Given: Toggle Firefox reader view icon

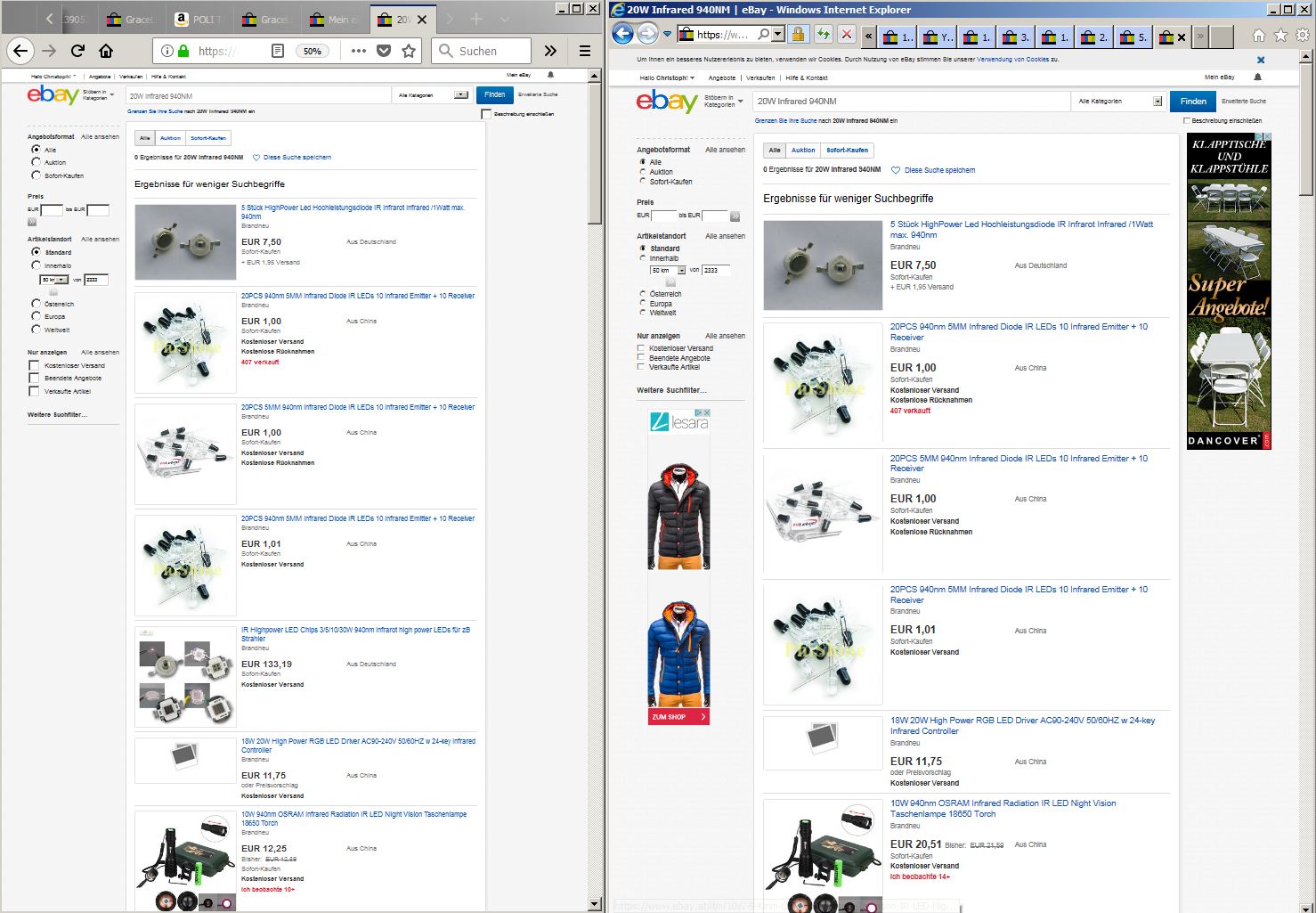Looking at the screenshot, I should click(278, 51).
